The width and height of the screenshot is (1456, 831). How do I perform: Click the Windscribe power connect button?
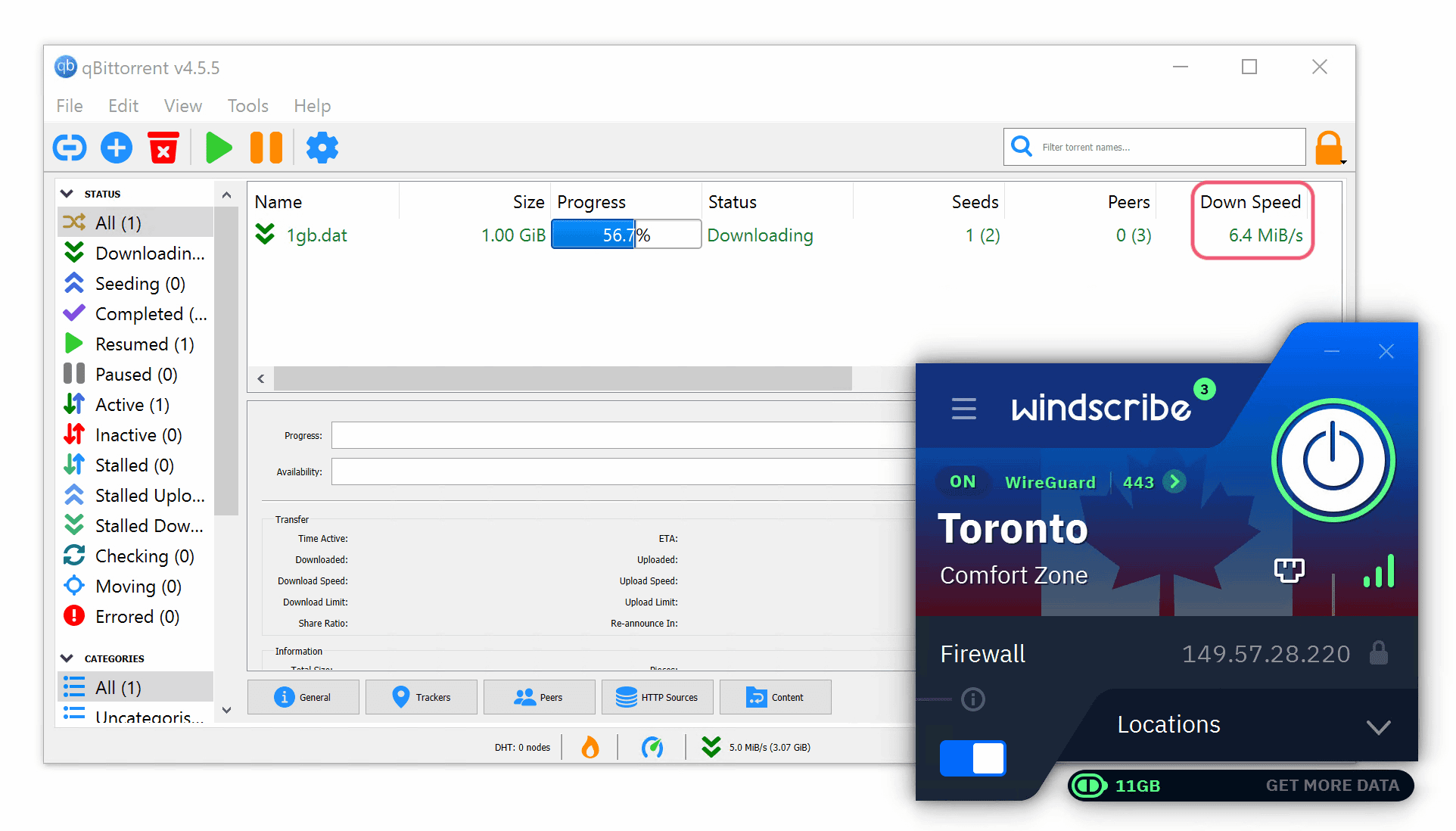1333,460
